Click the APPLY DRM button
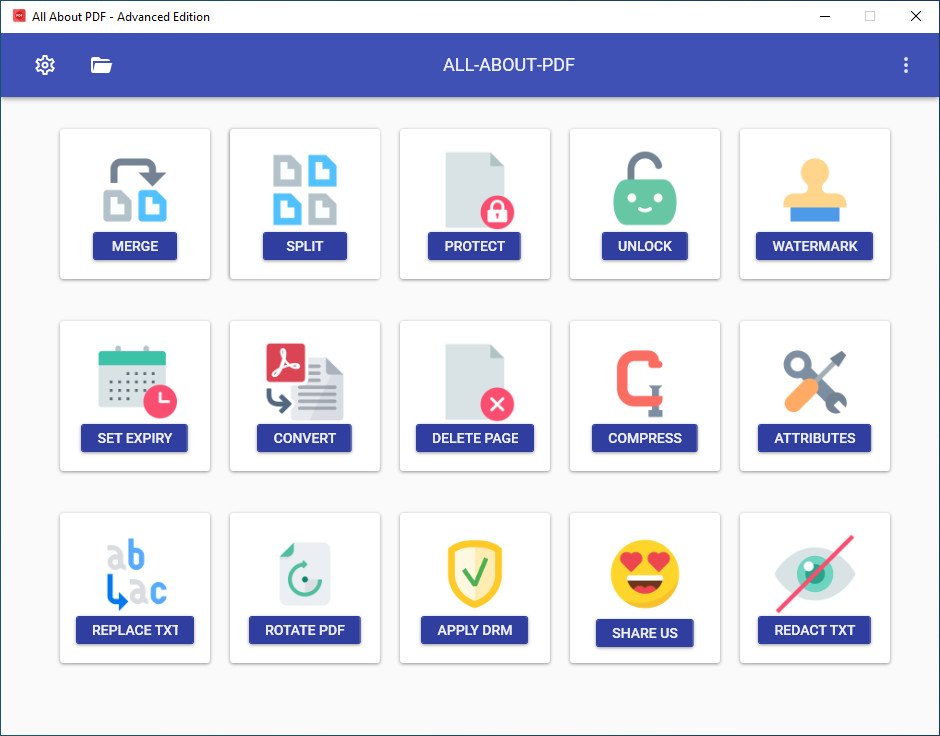 coord(474,630)
